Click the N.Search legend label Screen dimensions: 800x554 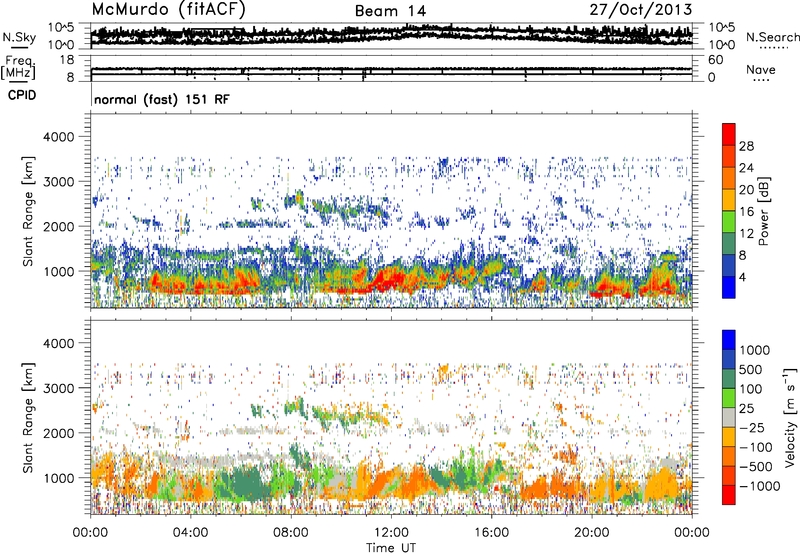point(773,37)
